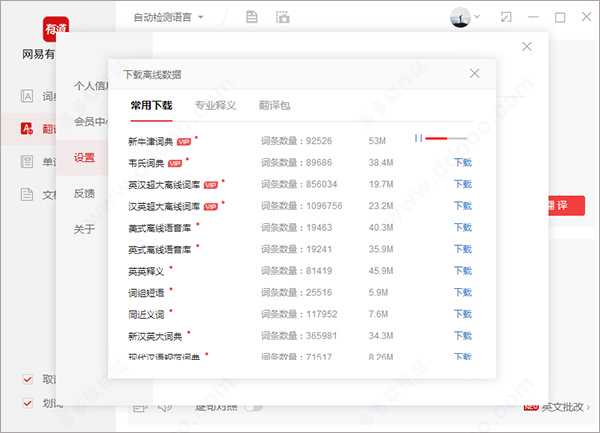Click the 45.9M size value
Screen dimensions: 600x433
click(x=381, y=271)
